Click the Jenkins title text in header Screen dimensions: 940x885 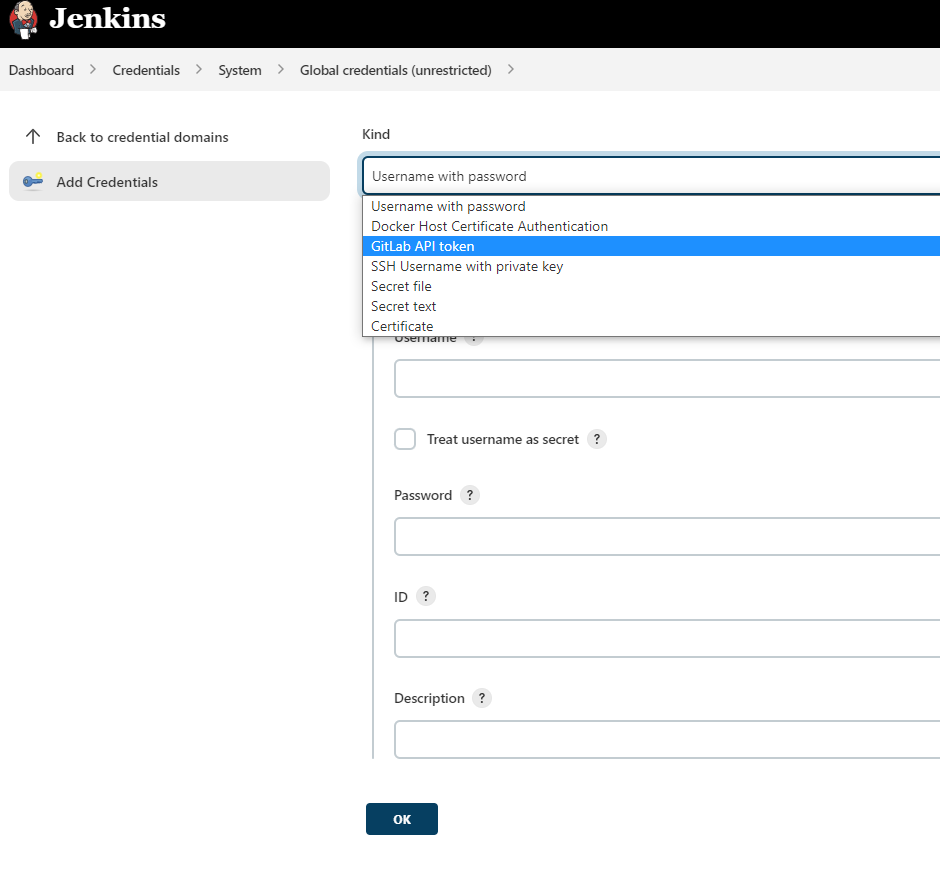tap(107, 19)
